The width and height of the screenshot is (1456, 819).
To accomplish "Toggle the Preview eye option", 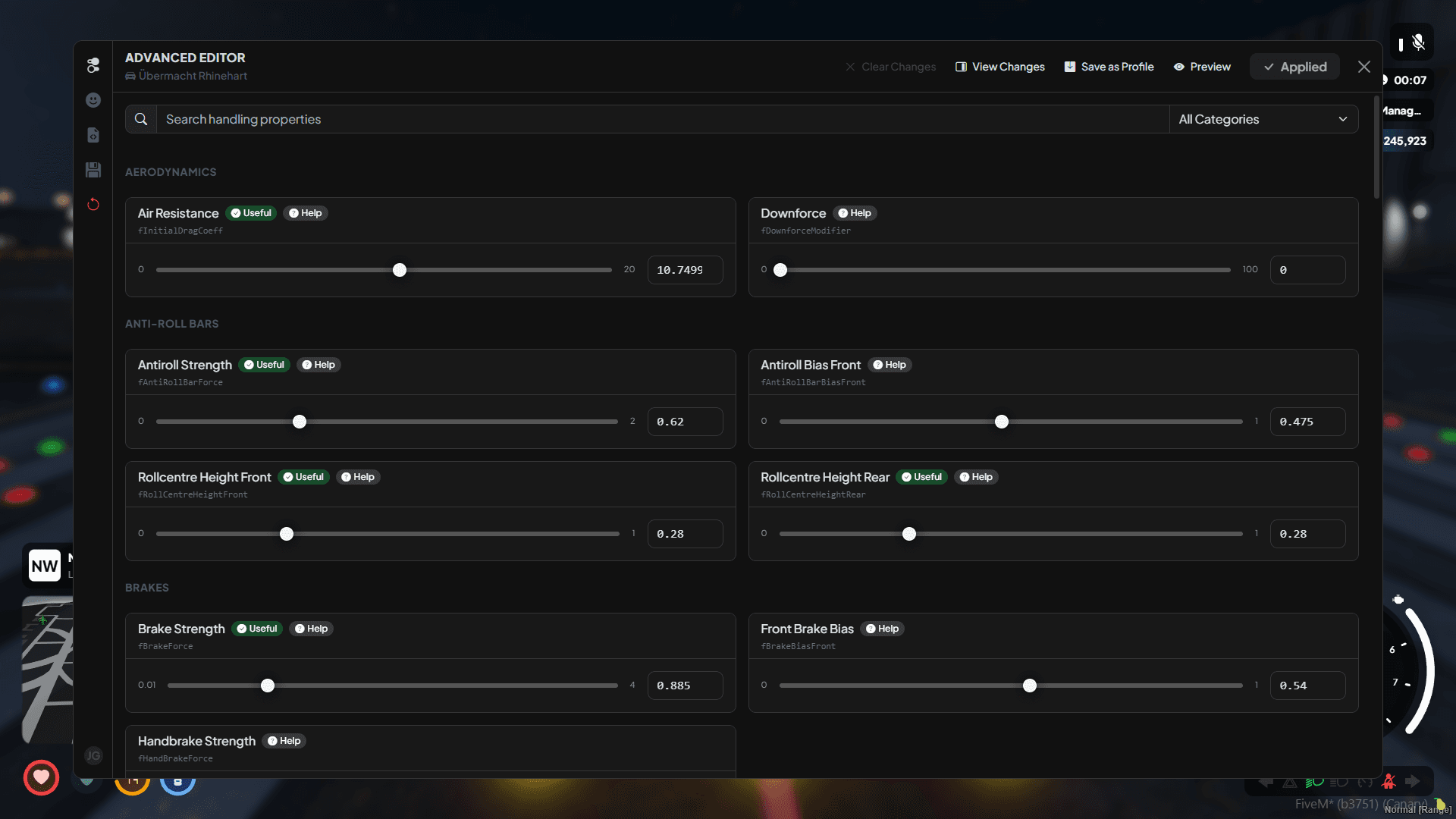I will (x=1202, y=67).
